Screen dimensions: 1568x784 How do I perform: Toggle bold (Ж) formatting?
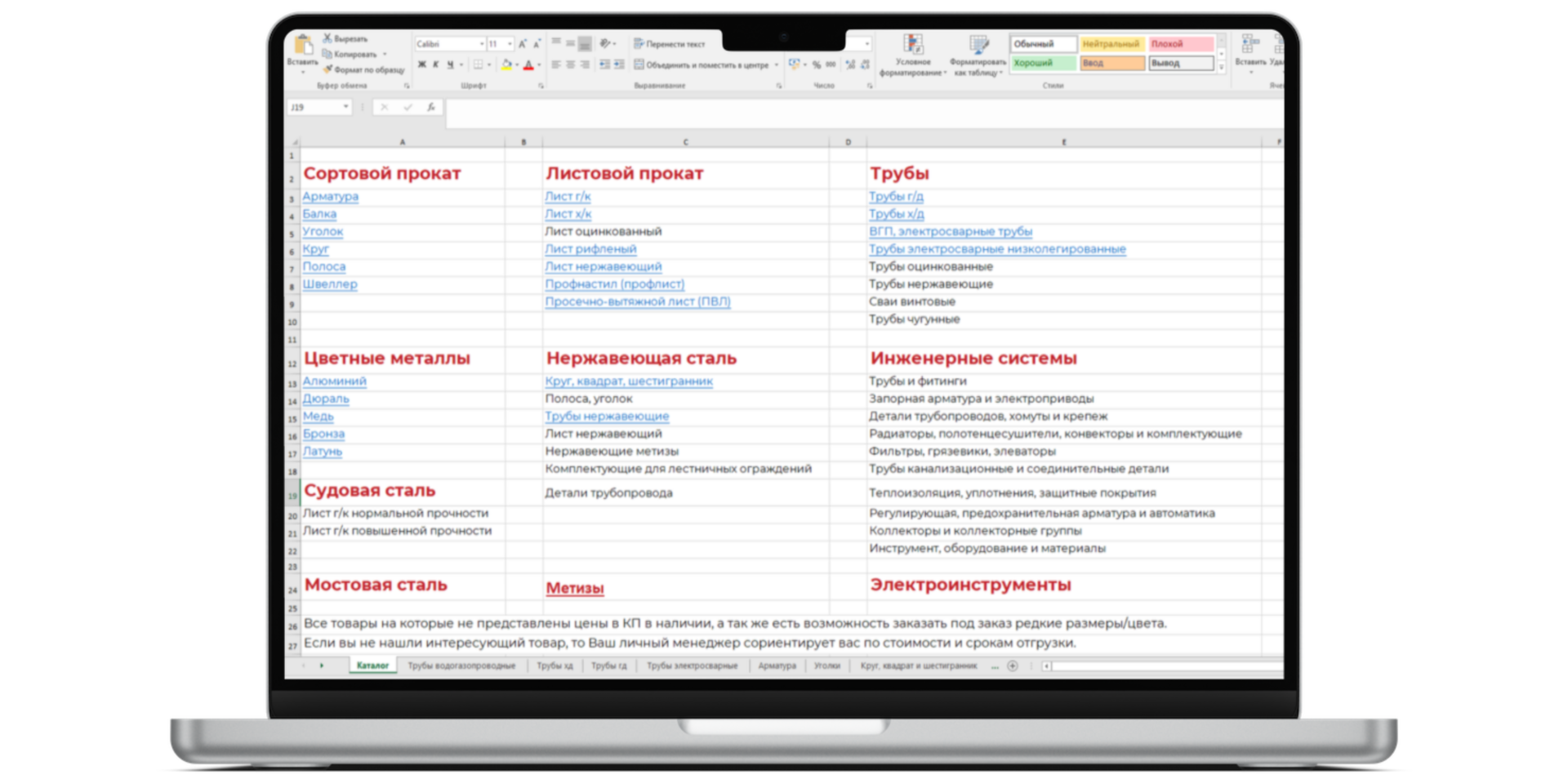(x=422, y=65)
